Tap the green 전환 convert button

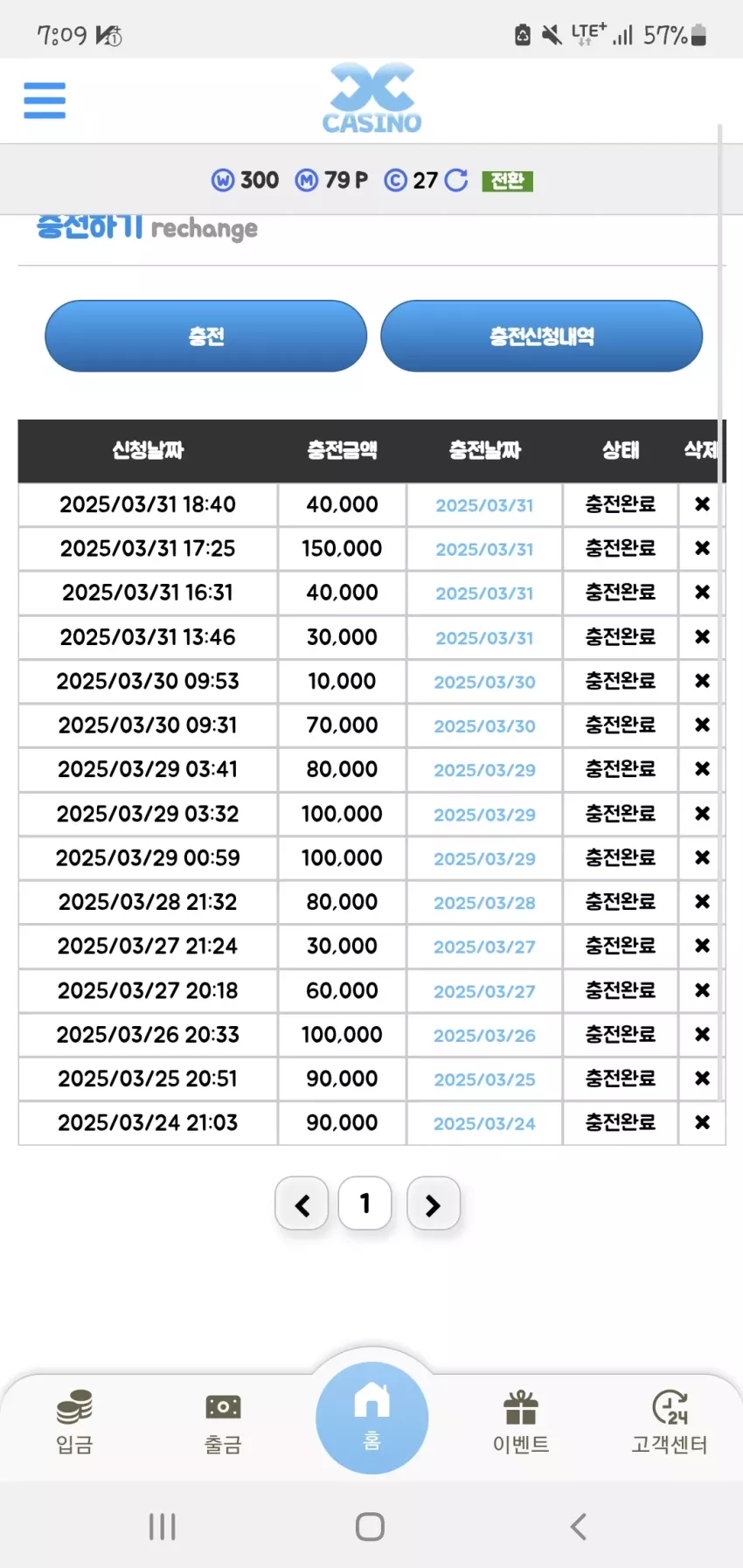(x=507, y=181)
